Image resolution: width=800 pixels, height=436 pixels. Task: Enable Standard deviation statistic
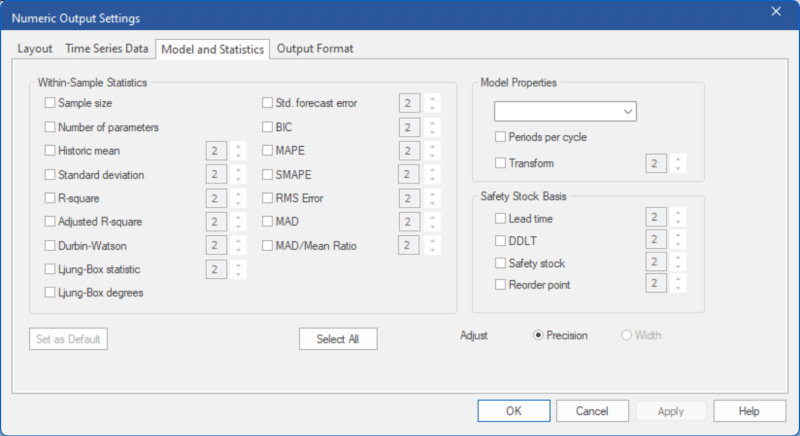tap(49, 174)
